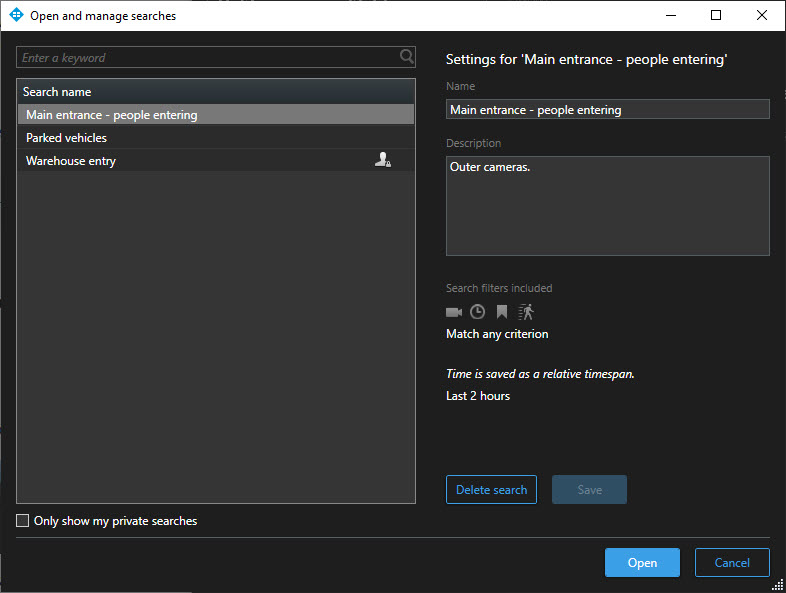Click the magnifier icon in keyword search

406,57
